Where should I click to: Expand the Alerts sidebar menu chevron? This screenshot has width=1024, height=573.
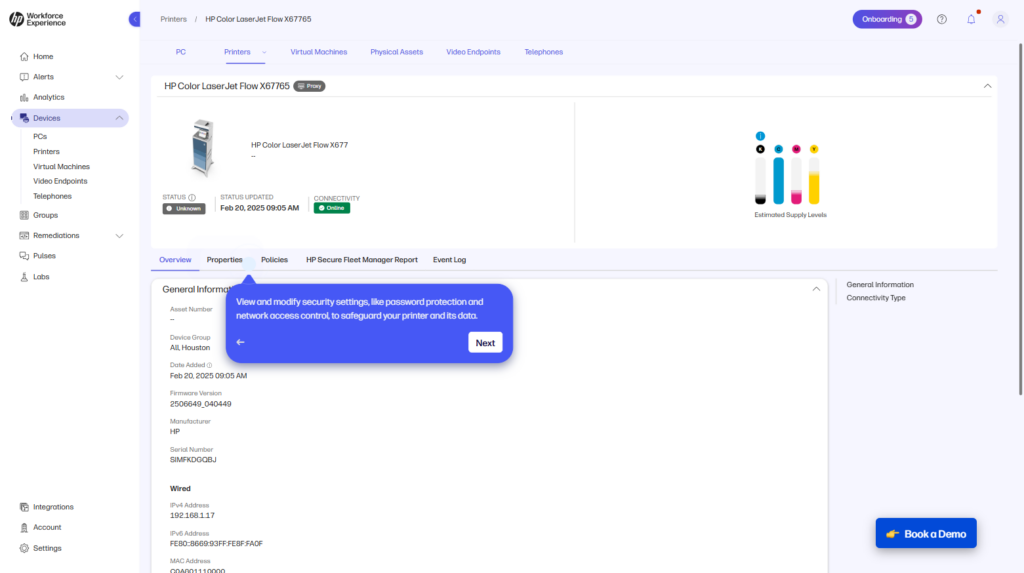pos(119,77)
